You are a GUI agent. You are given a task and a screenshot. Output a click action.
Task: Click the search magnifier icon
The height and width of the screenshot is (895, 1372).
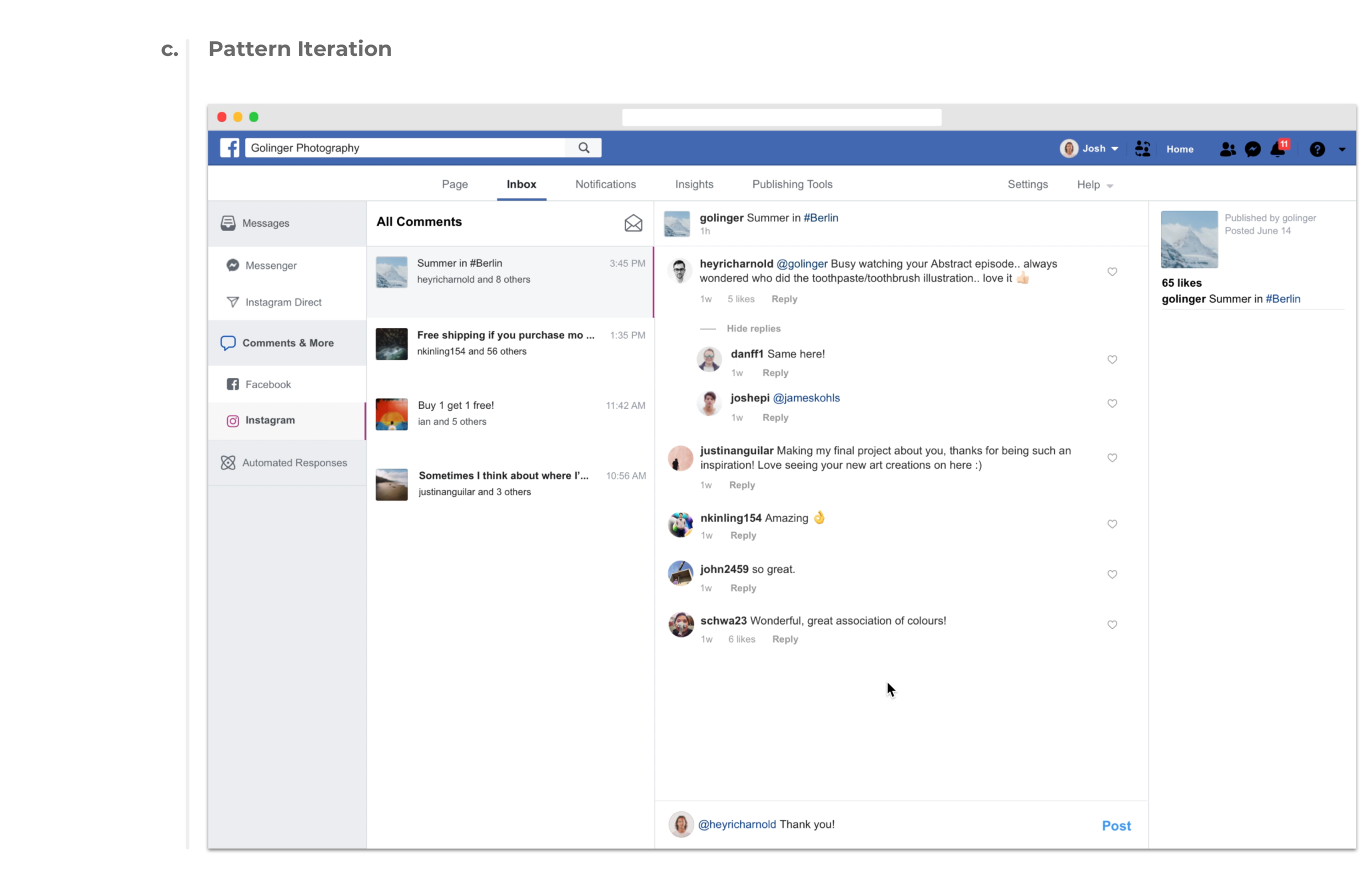(x=584, y=148)
